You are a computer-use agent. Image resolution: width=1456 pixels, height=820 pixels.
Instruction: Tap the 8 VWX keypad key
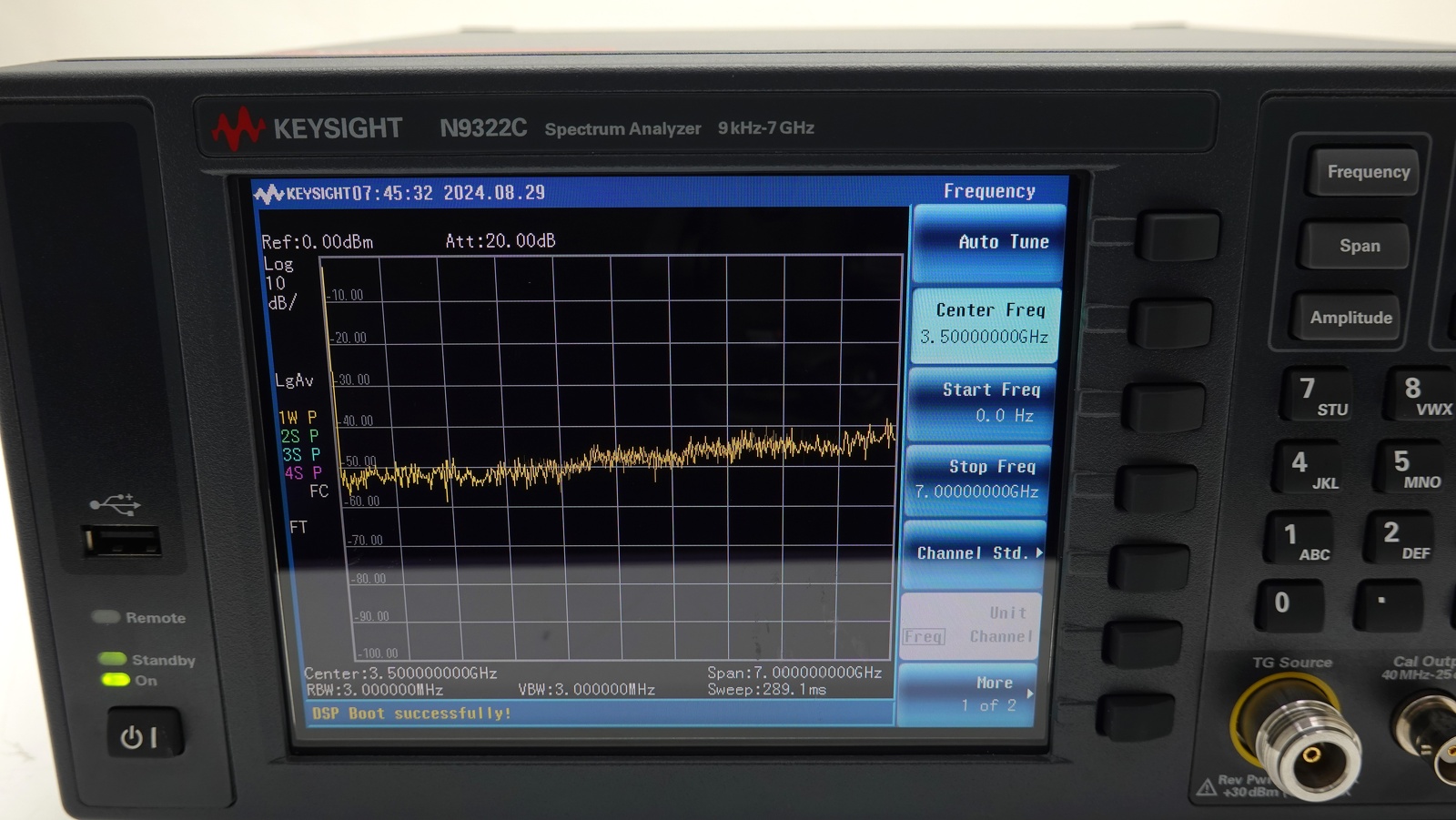[1421, 393]
